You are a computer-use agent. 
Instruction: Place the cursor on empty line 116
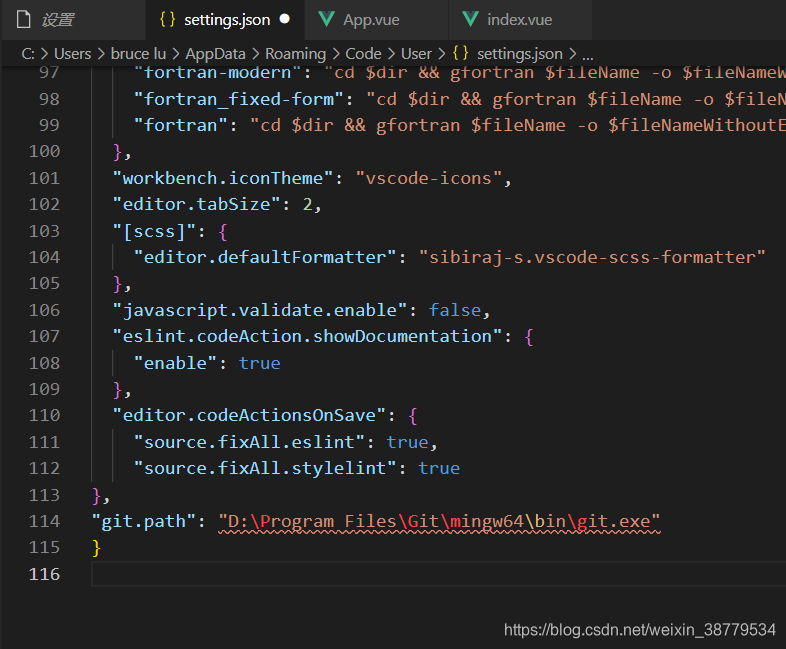point(439,574)
